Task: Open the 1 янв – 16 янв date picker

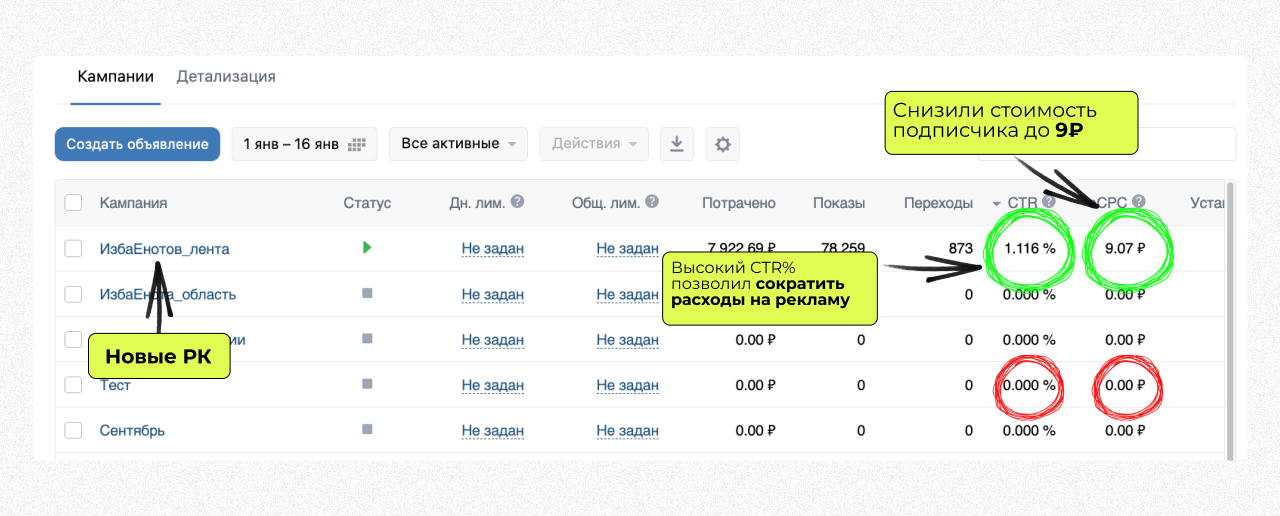Action: [x=304, y=144]
